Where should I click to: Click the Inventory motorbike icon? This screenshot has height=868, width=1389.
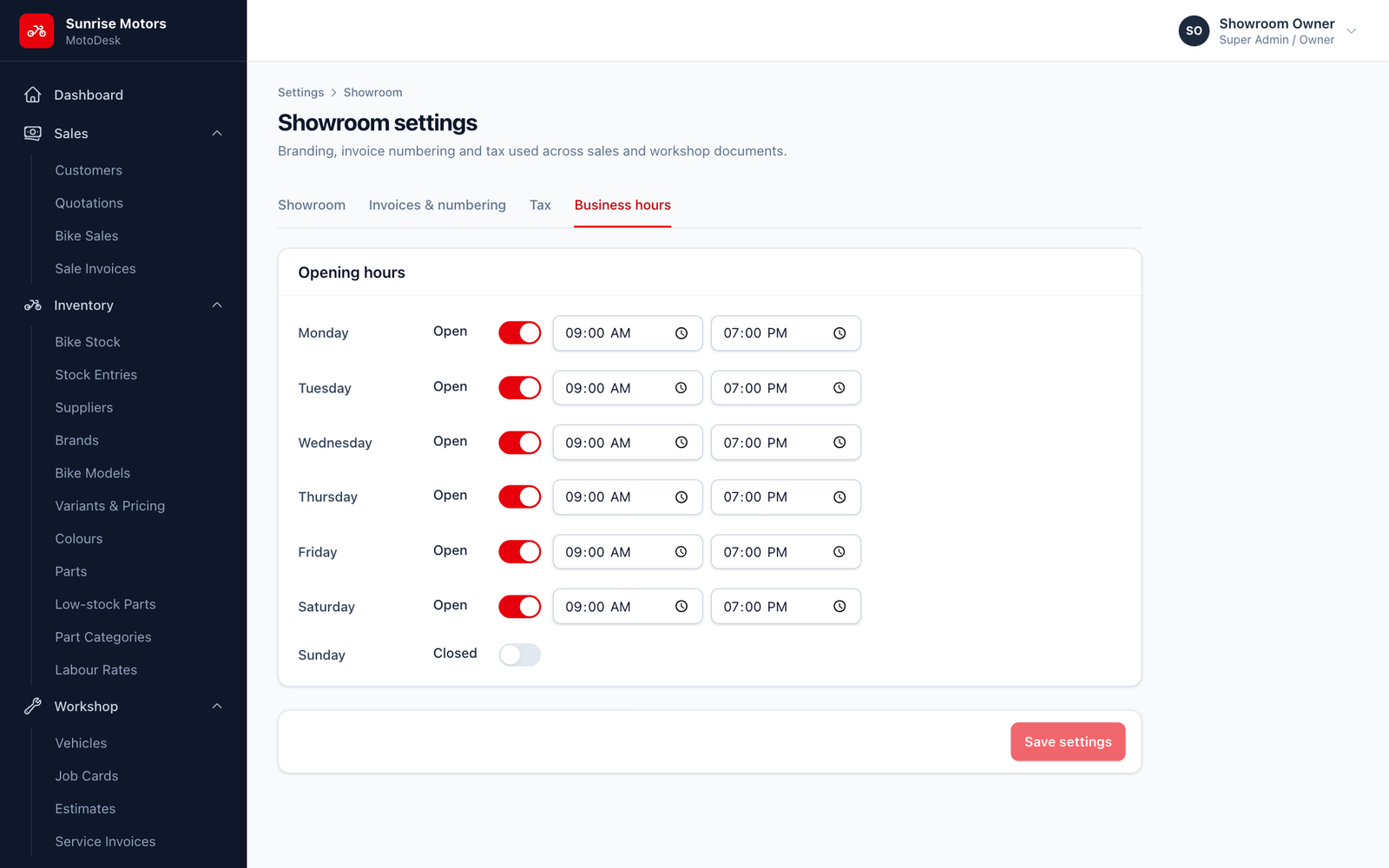pyautogui.click(x=33, y=306)
